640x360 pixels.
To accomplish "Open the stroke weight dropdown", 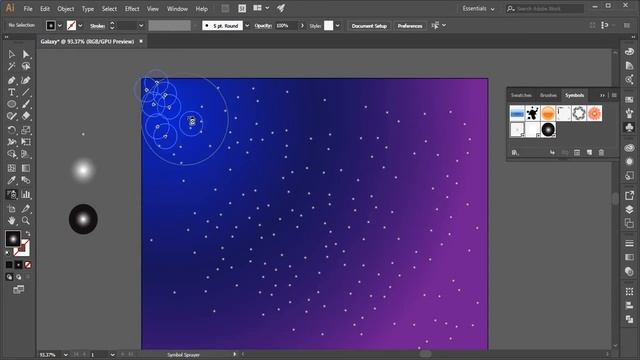I will [141, 26].
